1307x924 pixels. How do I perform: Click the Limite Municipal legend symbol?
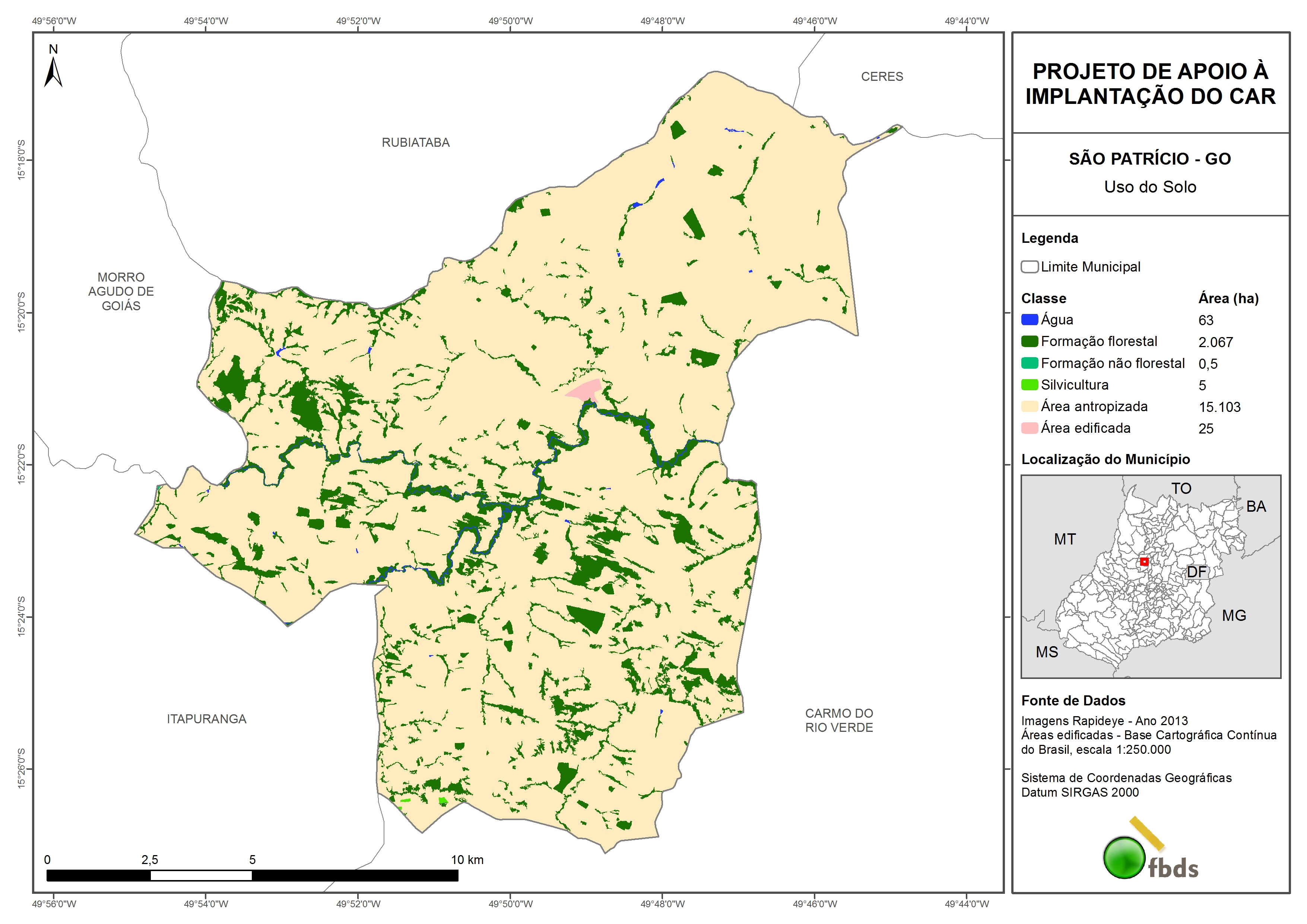click(1029, 267)
